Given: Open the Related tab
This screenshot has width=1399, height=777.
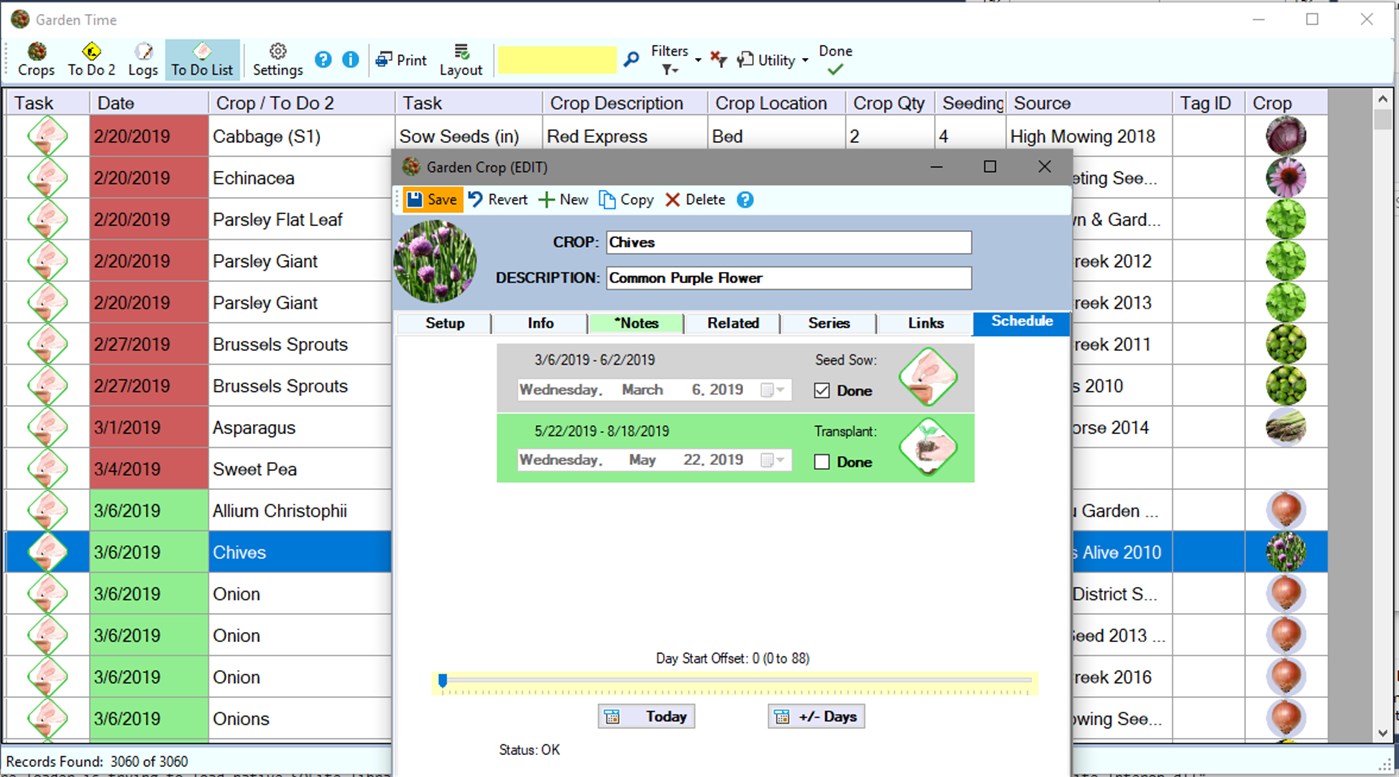Looking at the screenshot, I should 732,323.
